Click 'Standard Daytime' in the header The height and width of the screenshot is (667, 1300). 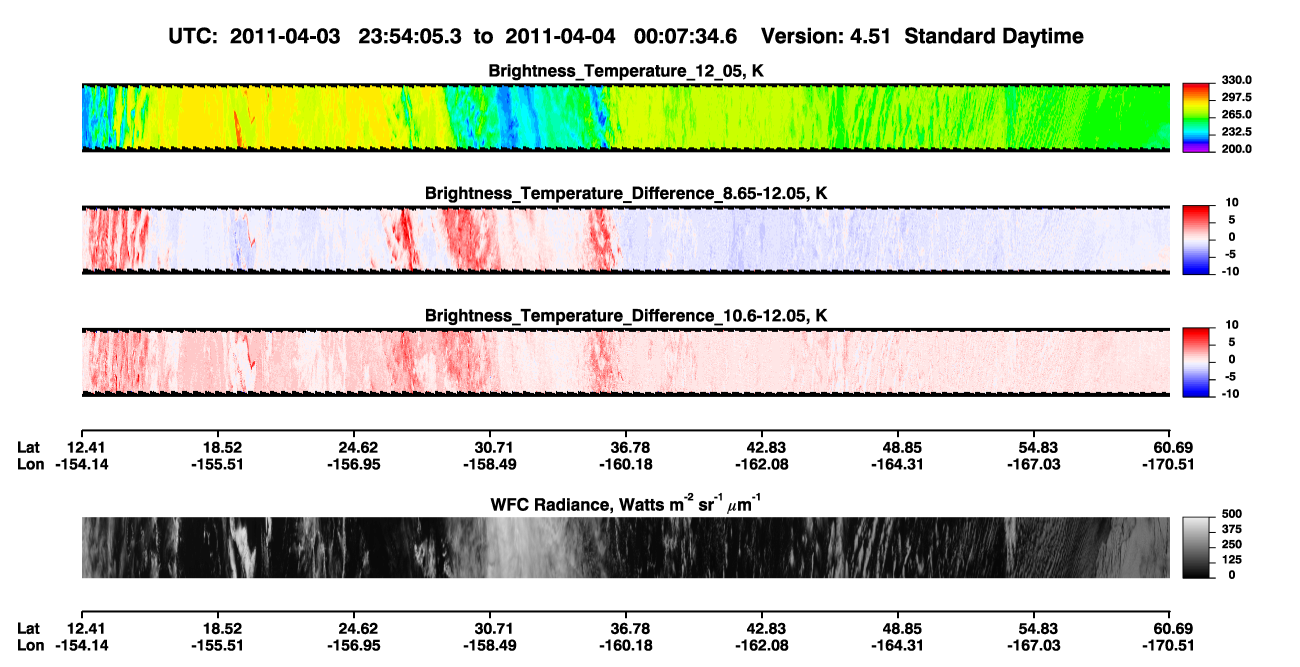tap(992, 37)
